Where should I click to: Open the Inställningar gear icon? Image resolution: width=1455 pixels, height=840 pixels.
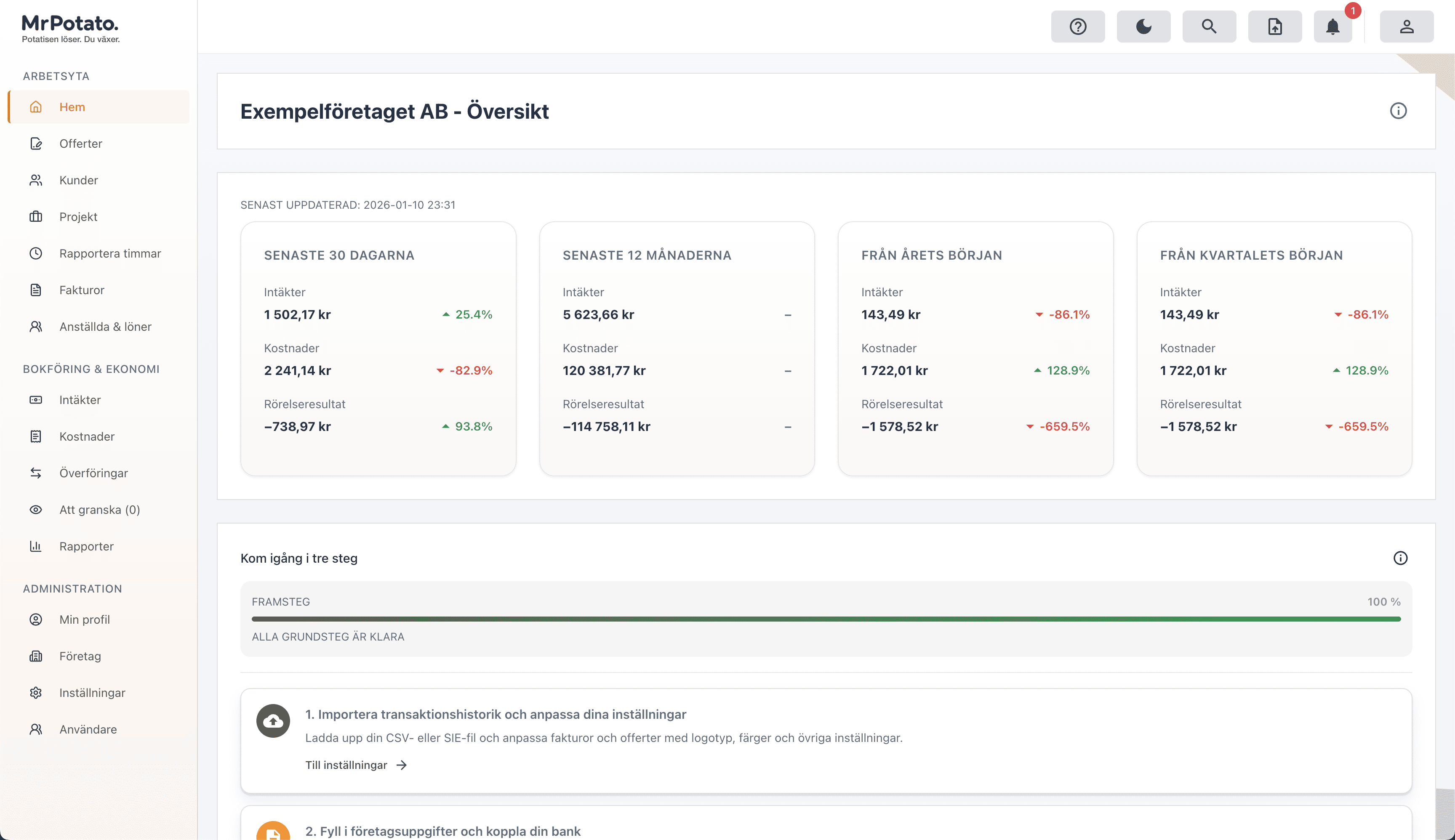36,692
